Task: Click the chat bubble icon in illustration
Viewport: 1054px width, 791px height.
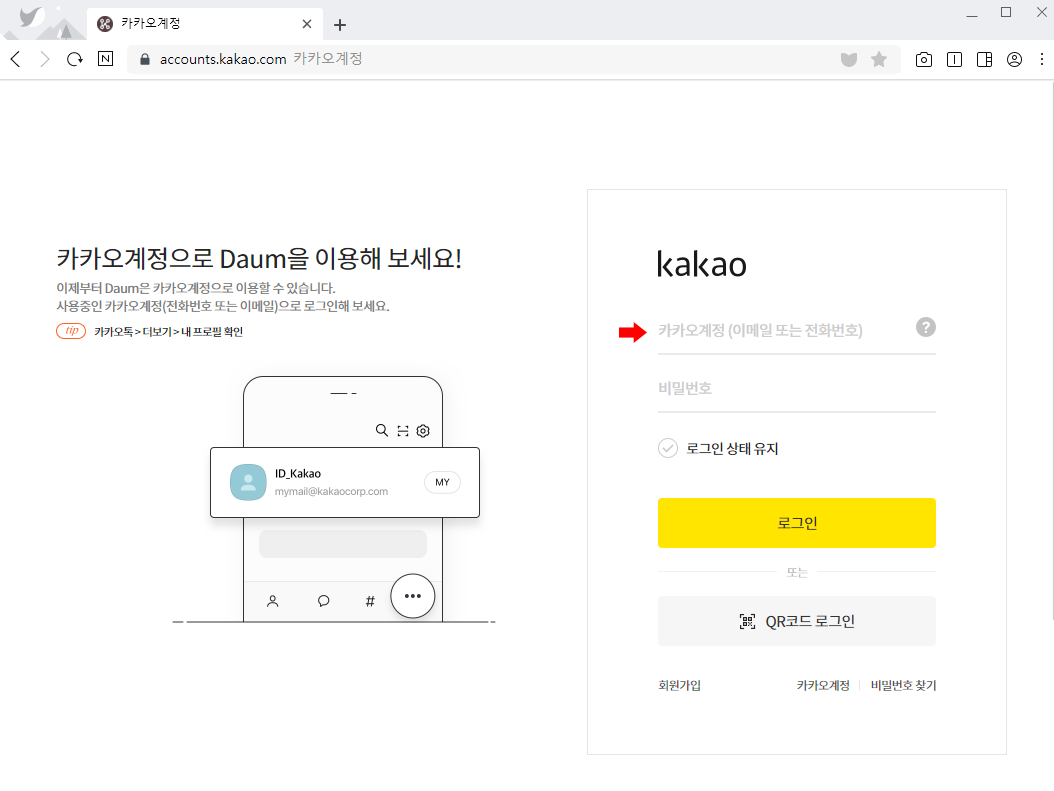Action: click(x=323, y=601)
